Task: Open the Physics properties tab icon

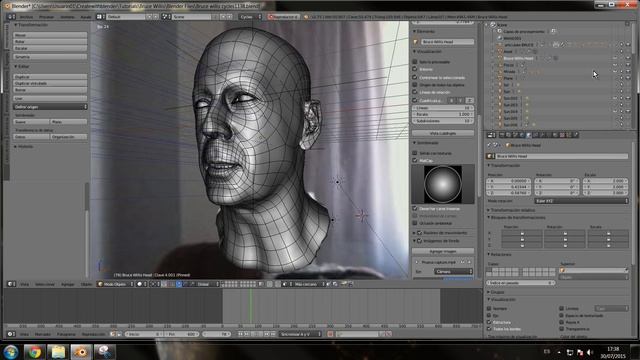Action: (x=576, y=135)
